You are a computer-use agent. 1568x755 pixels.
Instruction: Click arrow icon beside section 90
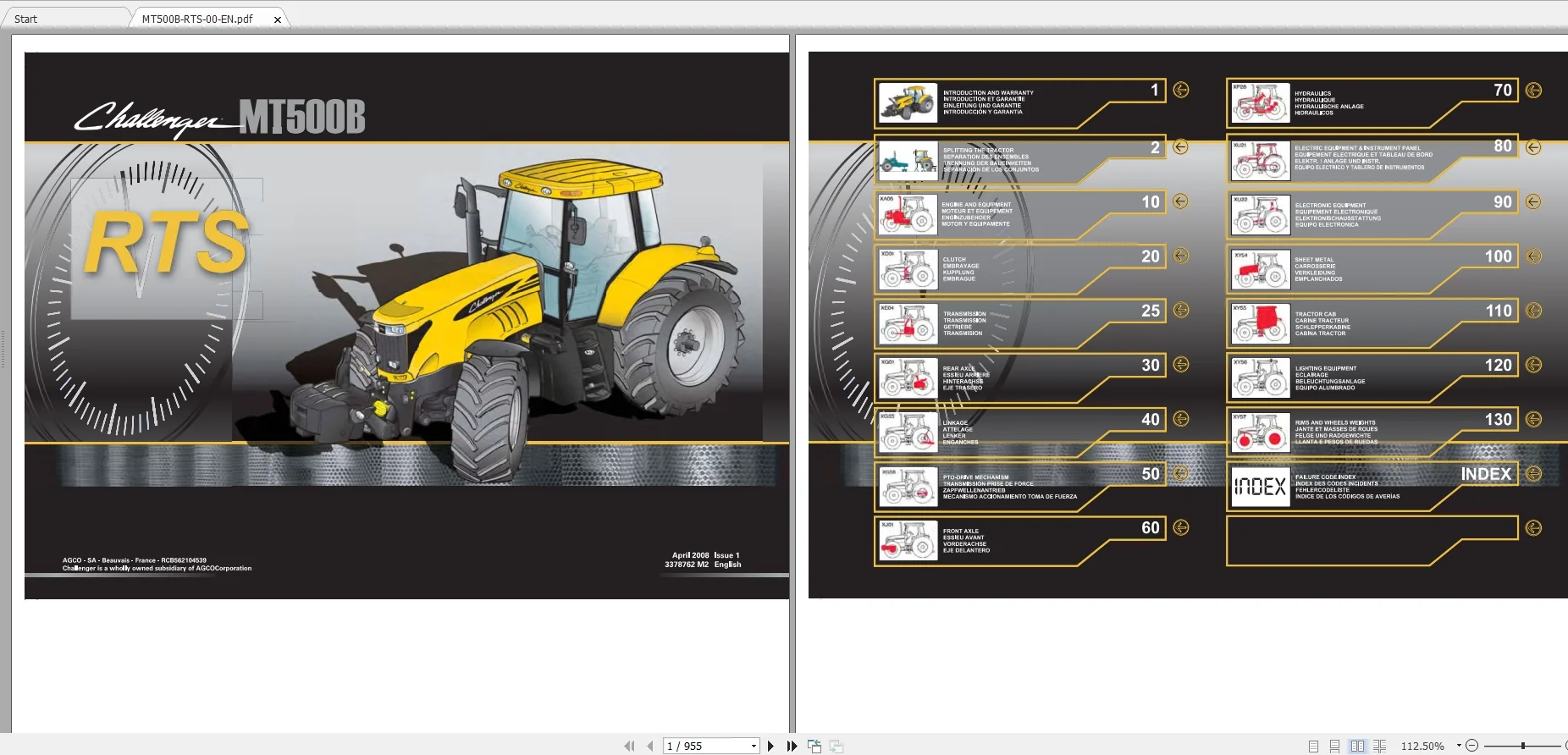pos(1533,201)
